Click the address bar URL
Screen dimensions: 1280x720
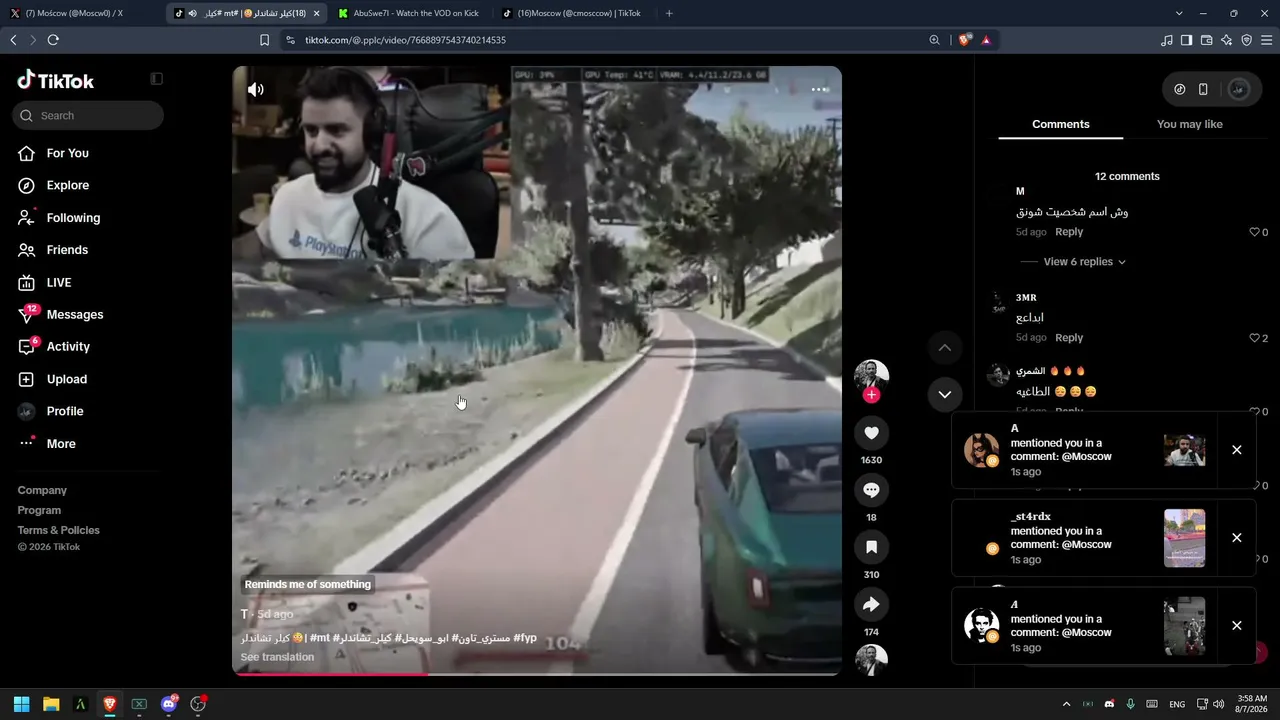(405, 40)
